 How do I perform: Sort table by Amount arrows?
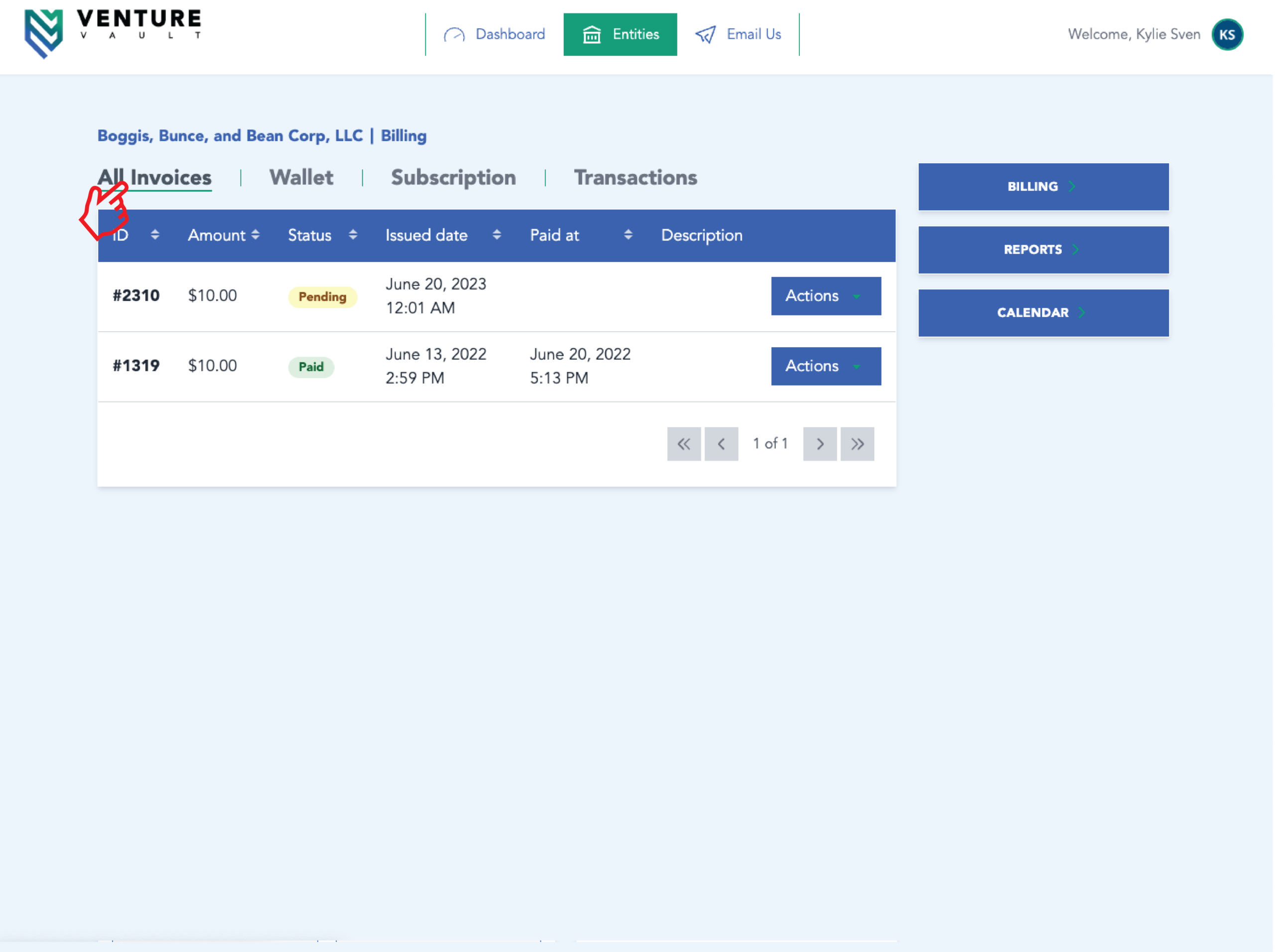tap(255, 235)
